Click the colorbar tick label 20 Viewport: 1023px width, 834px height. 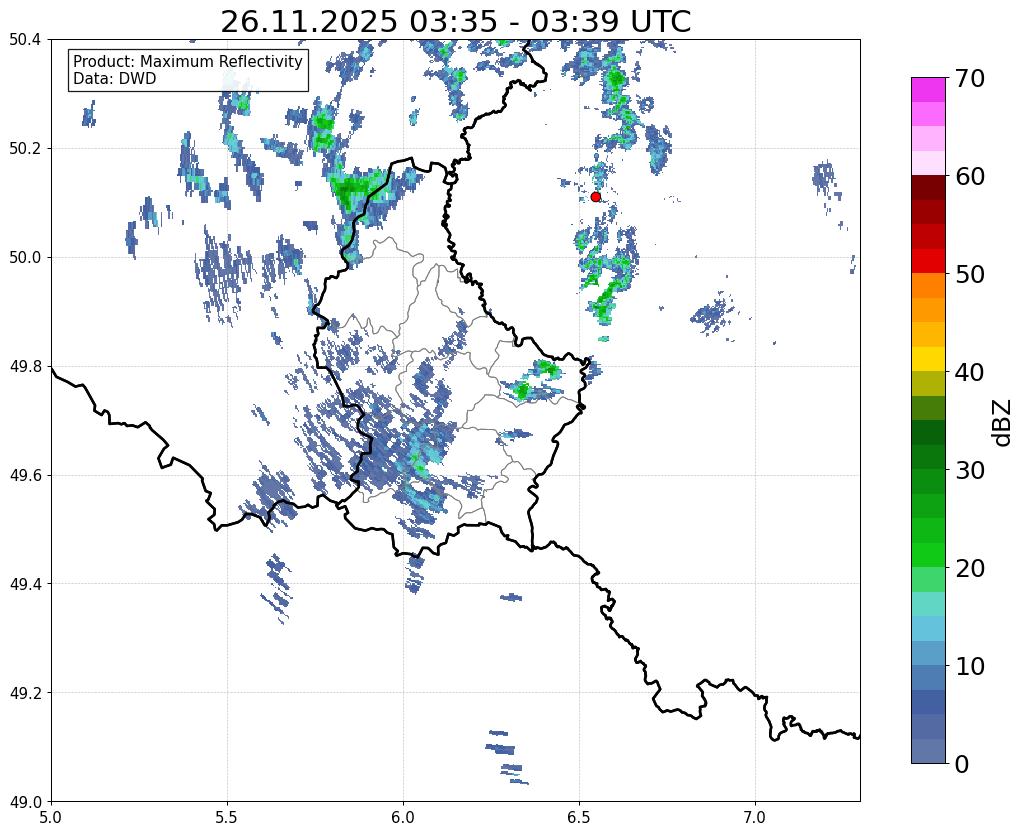click(x=969, y=568)
